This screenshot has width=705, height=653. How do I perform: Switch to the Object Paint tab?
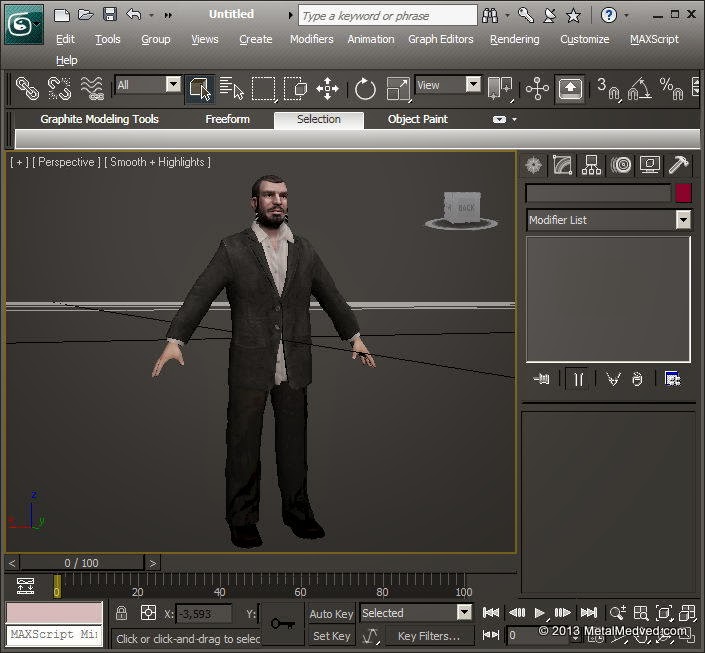click(x=418, y=119)
